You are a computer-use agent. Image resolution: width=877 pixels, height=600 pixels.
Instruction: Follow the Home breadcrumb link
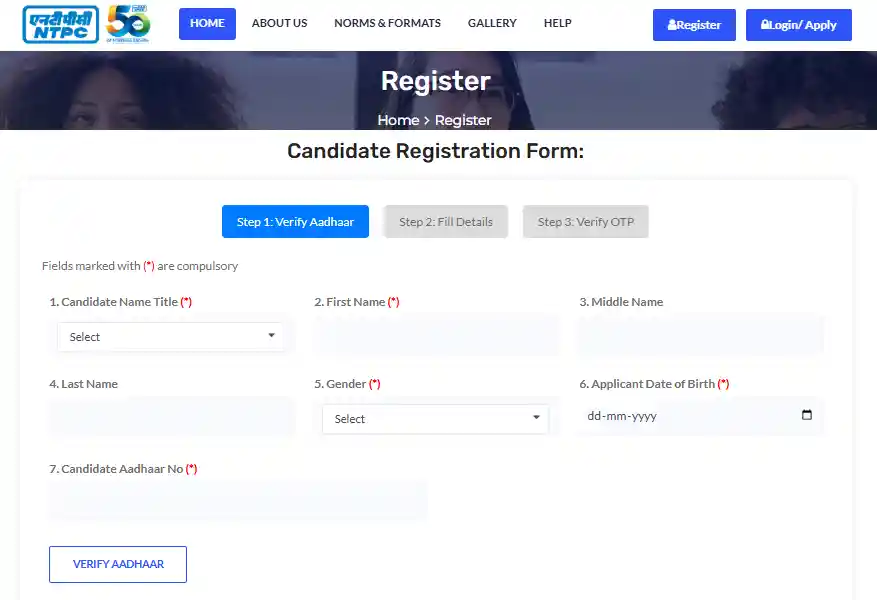(398, 120)
